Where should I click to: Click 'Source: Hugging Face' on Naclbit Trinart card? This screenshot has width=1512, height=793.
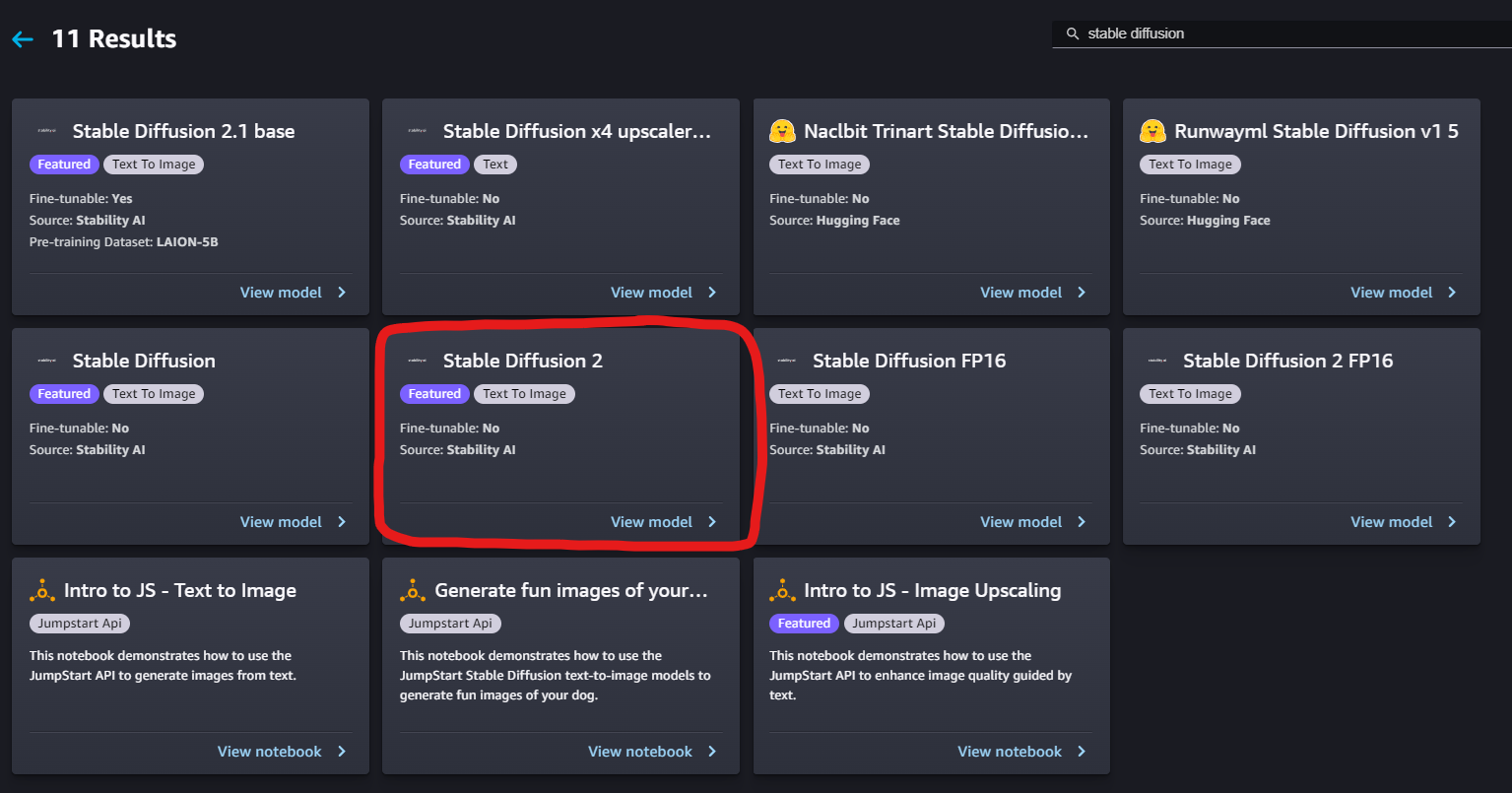pos(834,221)
